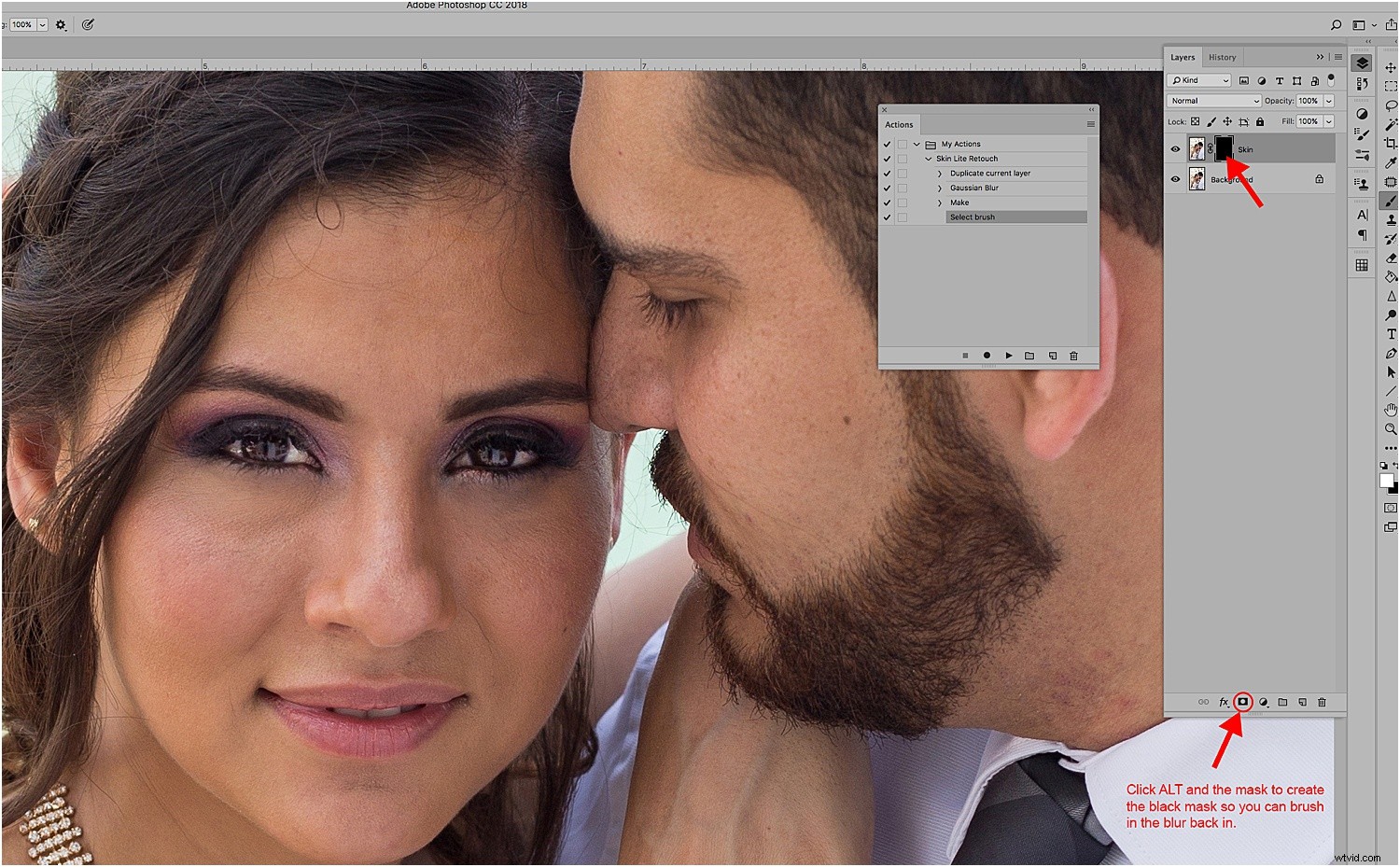Click the Delete layer trash icon
1400x867 pixels.
tap(1322, 702)
